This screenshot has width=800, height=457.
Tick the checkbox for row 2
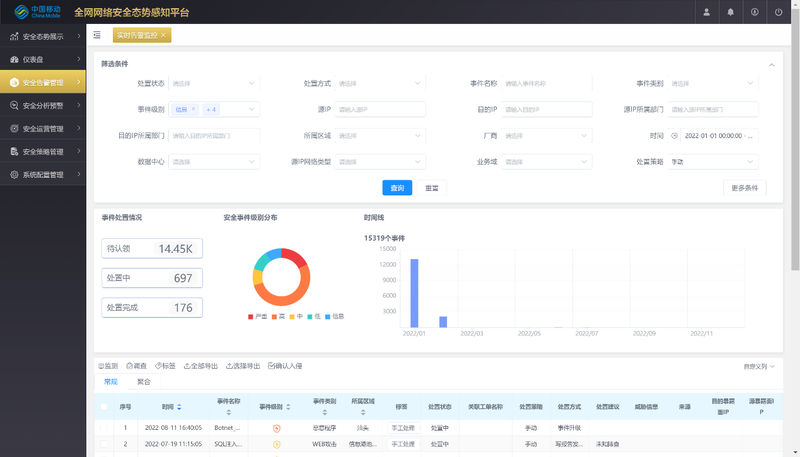pos(104,444)
